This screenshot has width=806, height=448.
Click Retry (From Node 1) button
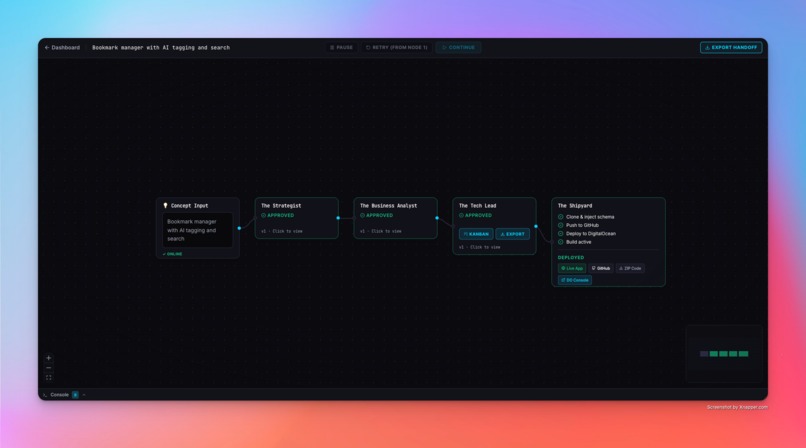(396, 47)
